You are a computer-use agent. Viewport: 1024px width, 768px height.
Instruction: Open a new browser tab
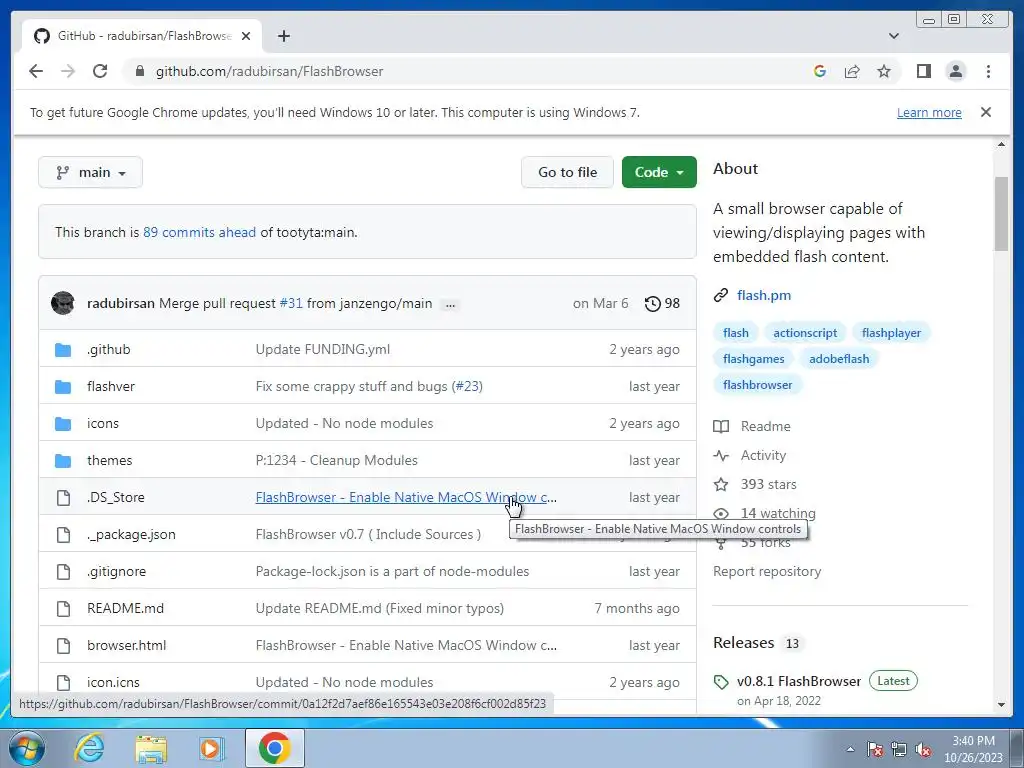coord(283,36)
